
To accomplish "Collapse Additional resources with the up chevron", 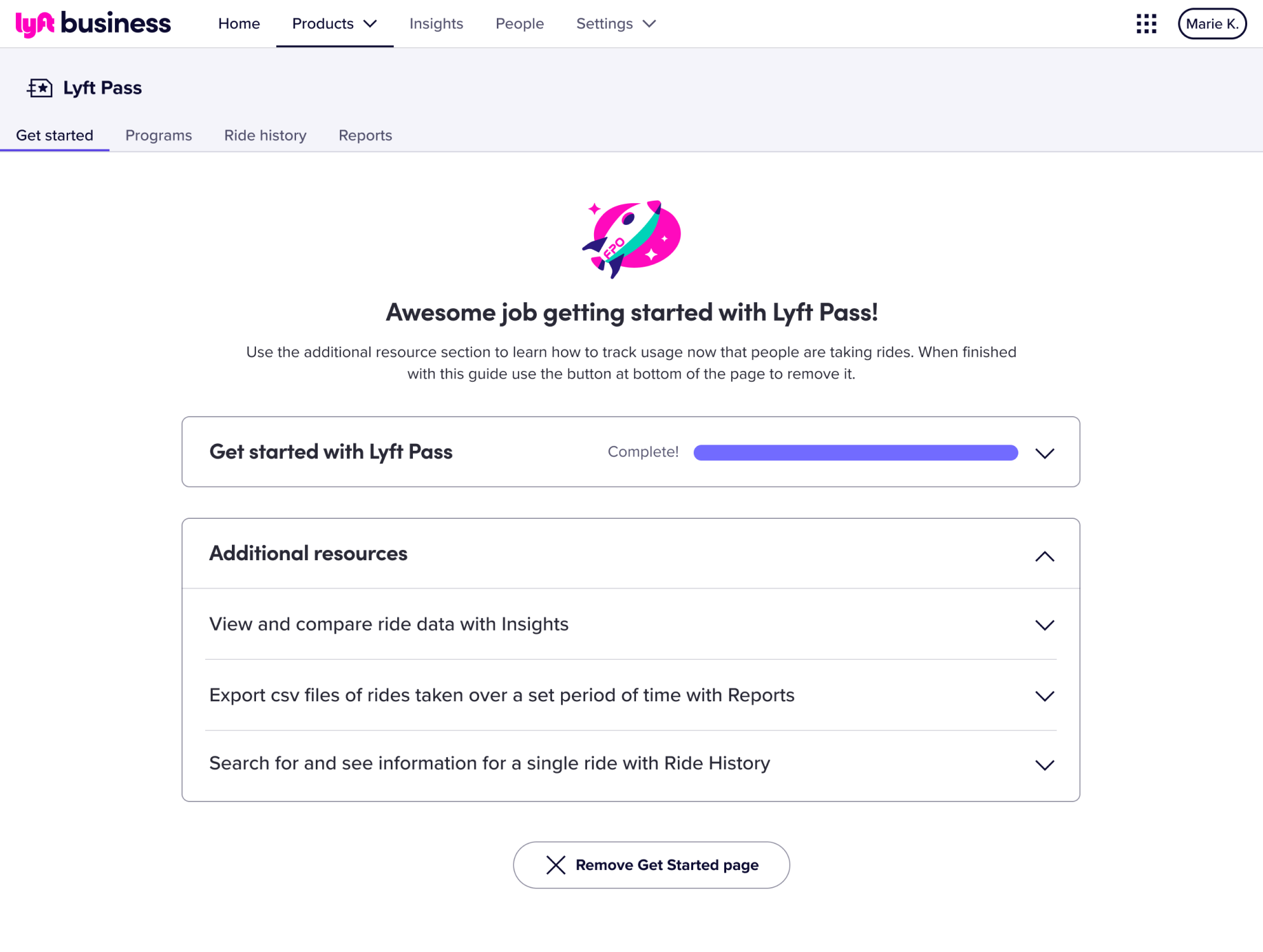I will tap(1044, 556).
